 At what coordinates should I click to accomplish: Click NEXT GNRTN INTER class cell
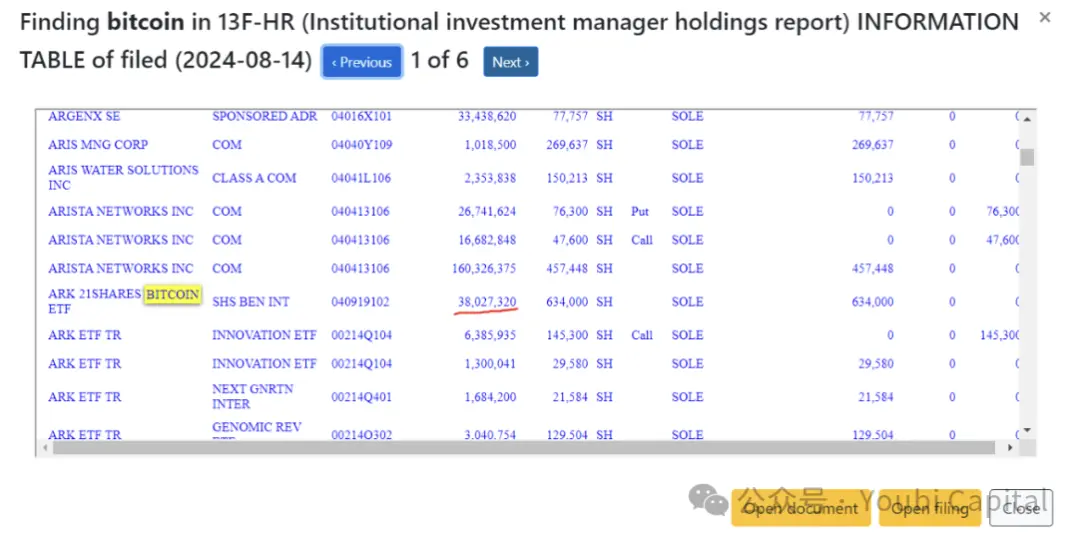coord(253,396)
